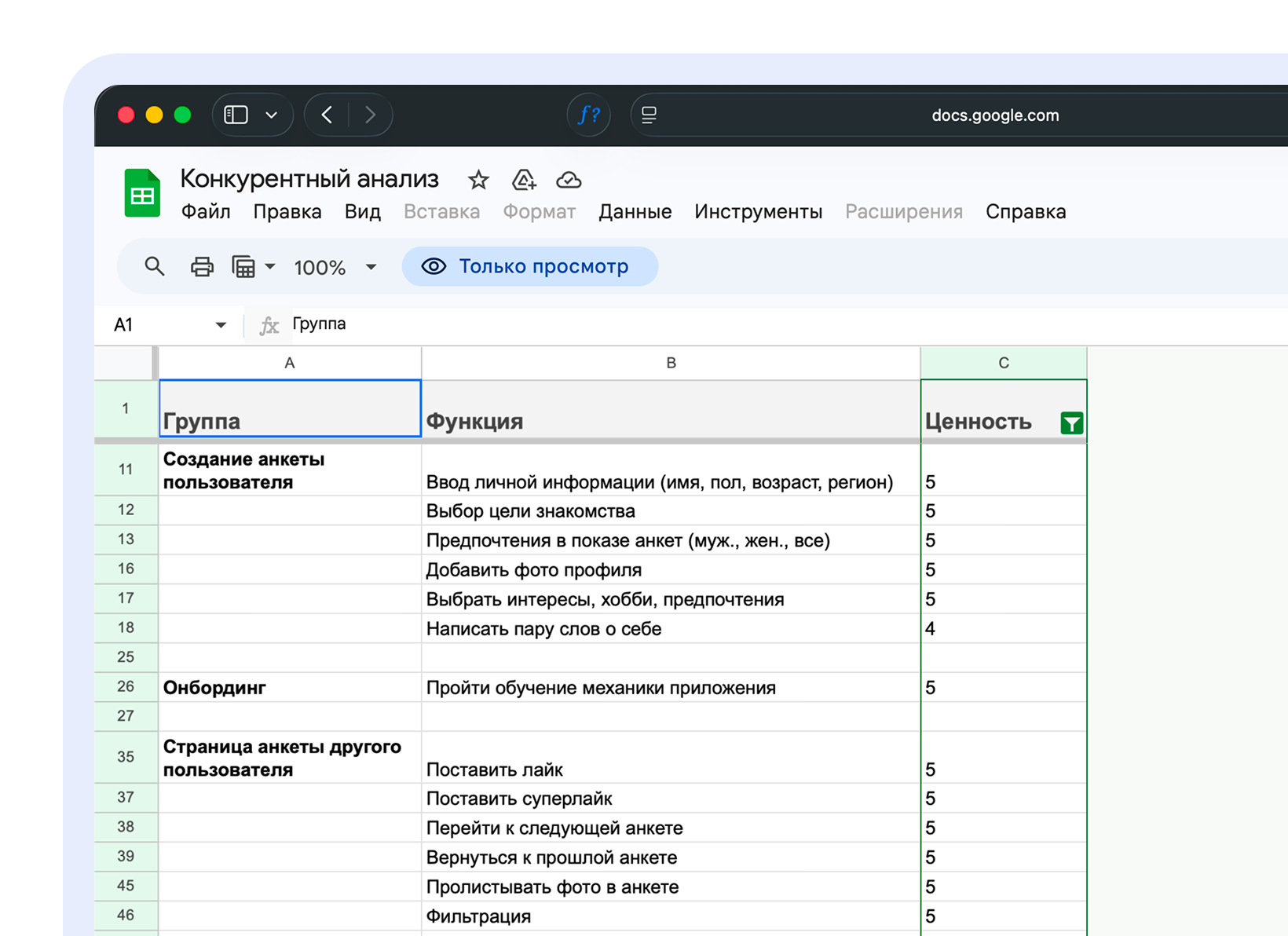Image resolution: width=1288 pixels, height=936 pixels.
Task: Print the spreadsheet with printer icon
Action: click(202, 267)
